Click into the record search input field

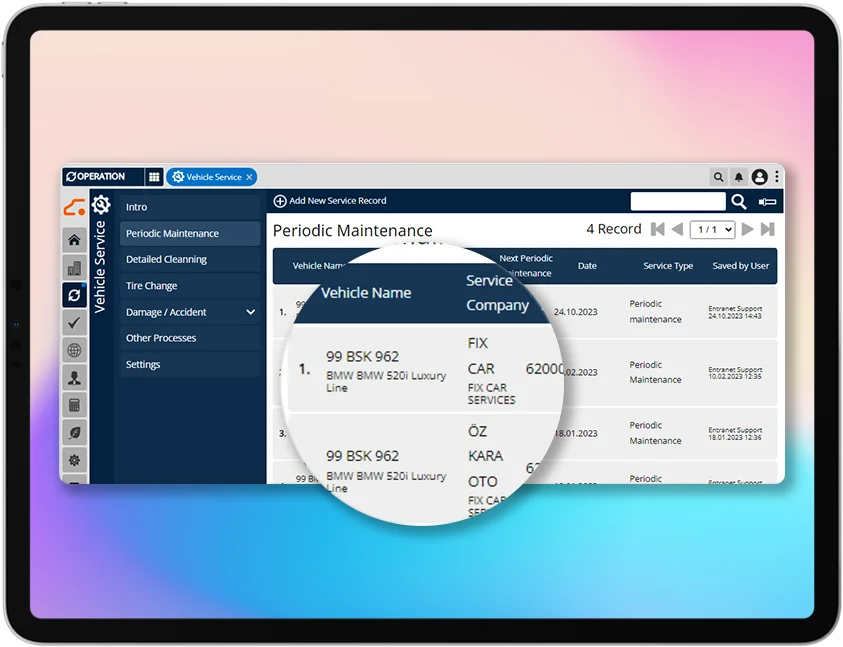[678, 202]
